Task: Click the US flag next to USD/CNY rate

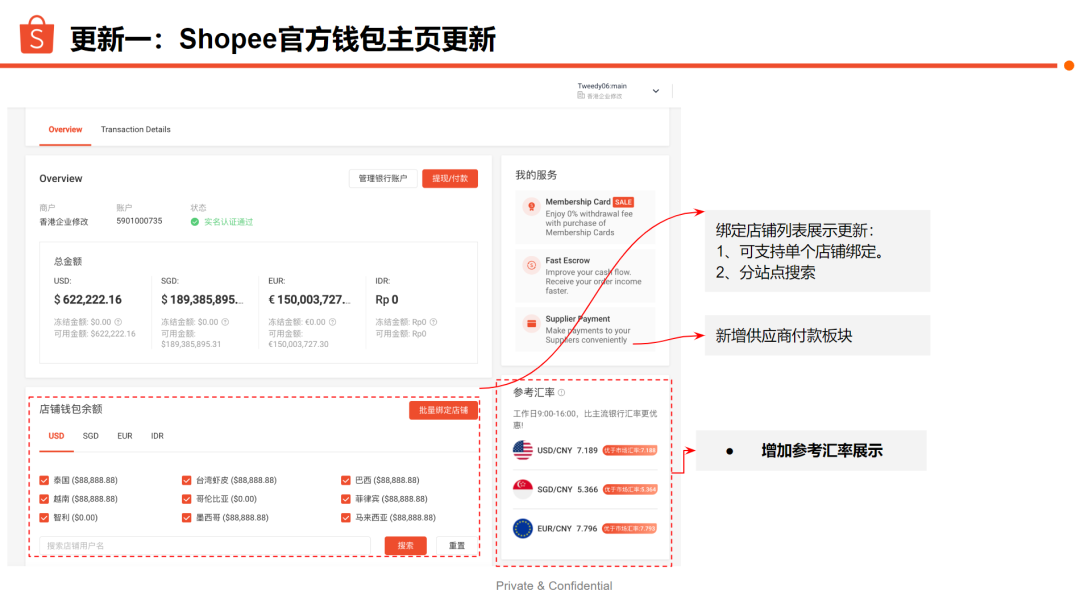Action: tap(524, 450)
